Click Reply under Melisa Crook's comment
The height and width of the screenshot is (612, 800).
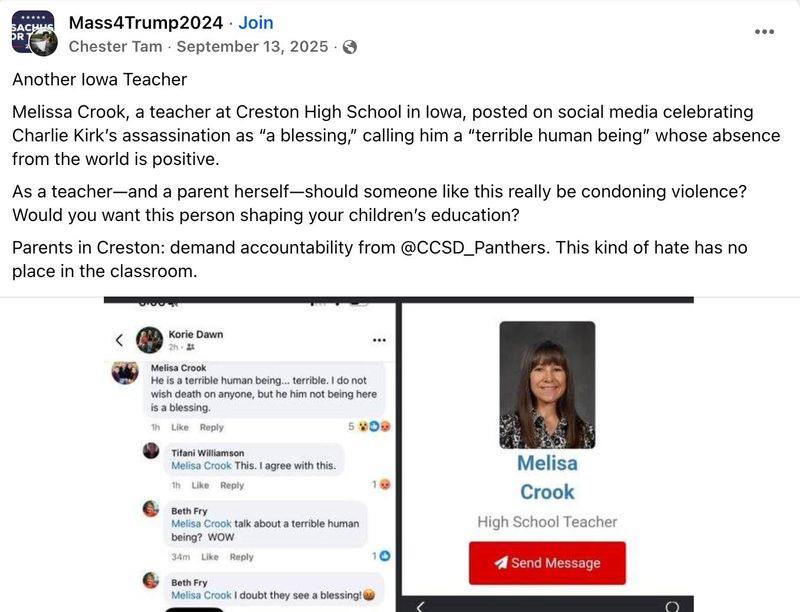coord(211,427)
